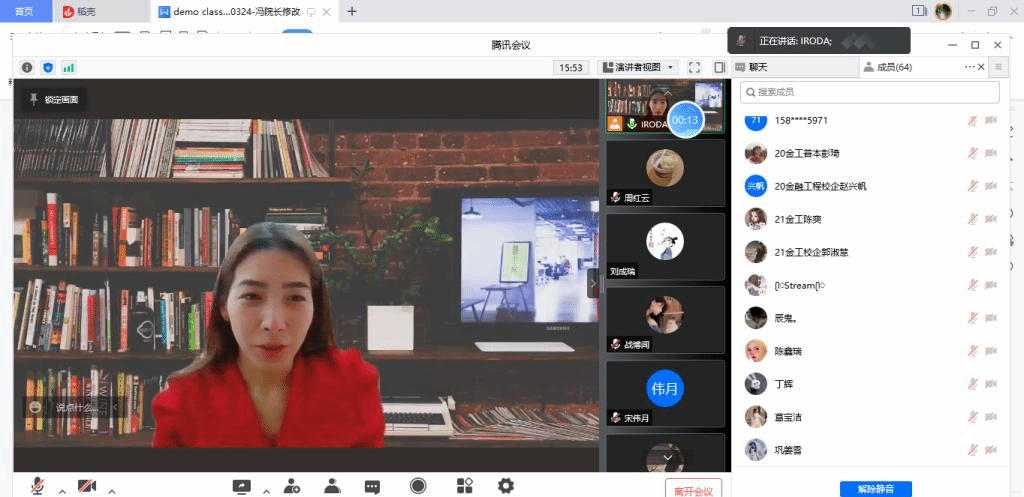Open the chat bubble icon in bottom toolbar
1024x497 pixels.
[x=372, y=486]
